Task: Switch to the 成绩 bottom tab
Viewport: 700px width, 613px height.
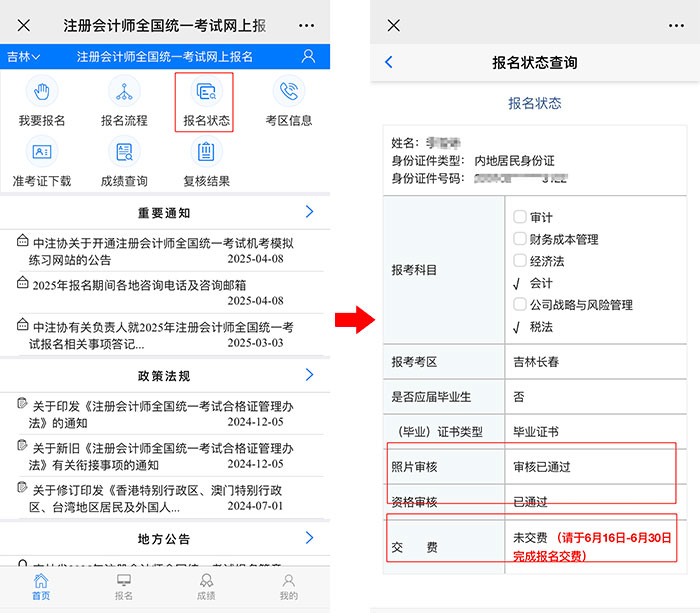Action: coord(206,586)
